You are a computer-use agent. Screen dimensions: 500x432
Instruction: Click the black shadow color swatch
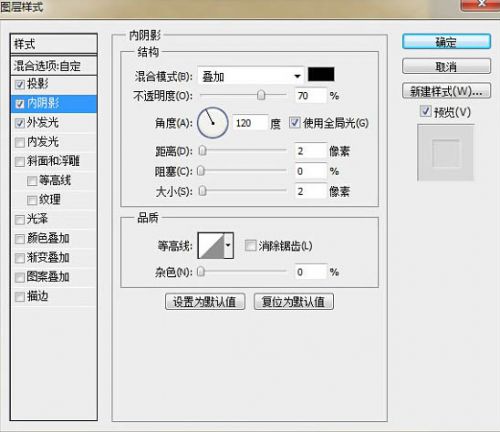321,74
